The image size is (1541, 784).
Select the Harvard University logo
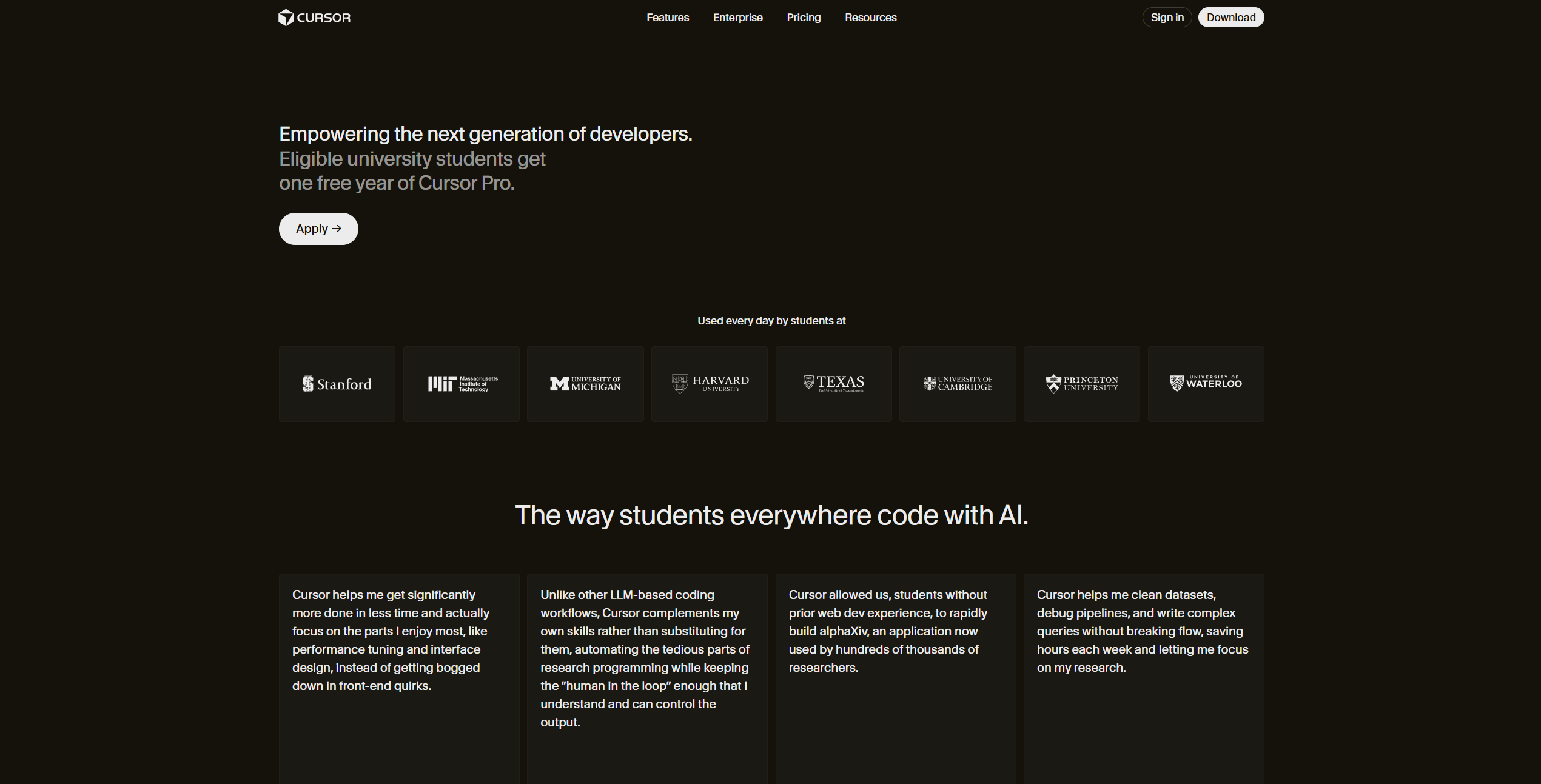(x=710, y=384)
